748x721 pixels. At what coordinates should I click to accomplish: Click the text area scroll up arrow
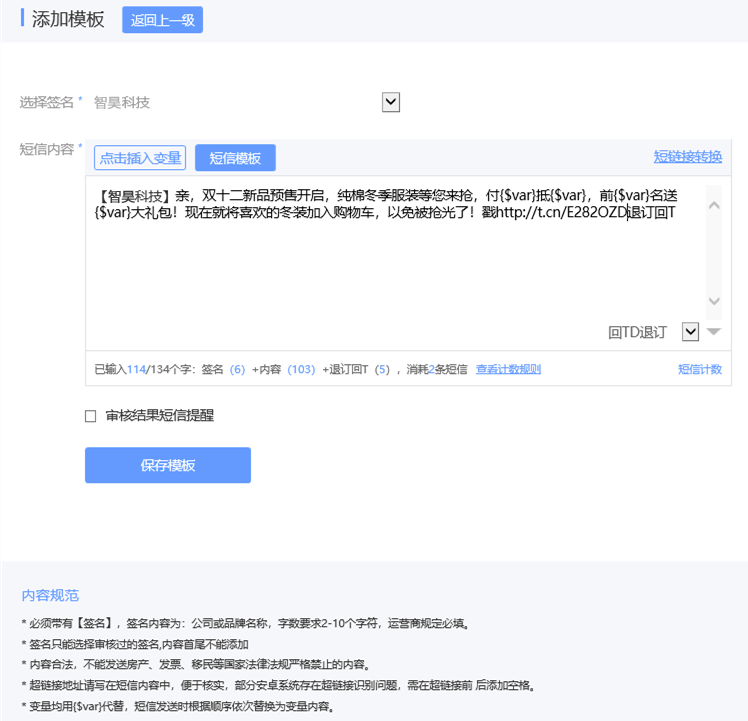[x=714, y=205]
